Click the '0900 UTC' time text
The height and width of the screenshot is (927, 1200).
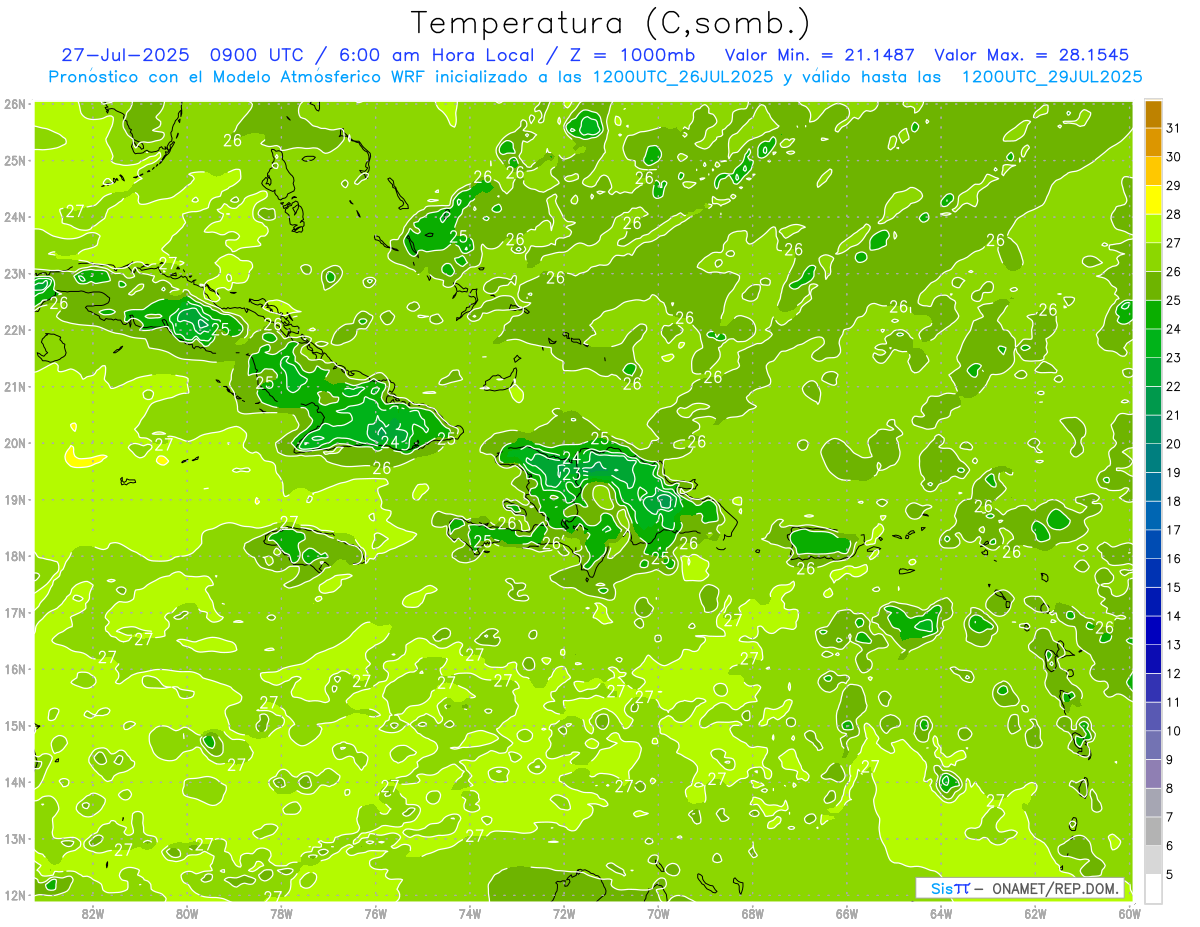[x=257, y=55]
